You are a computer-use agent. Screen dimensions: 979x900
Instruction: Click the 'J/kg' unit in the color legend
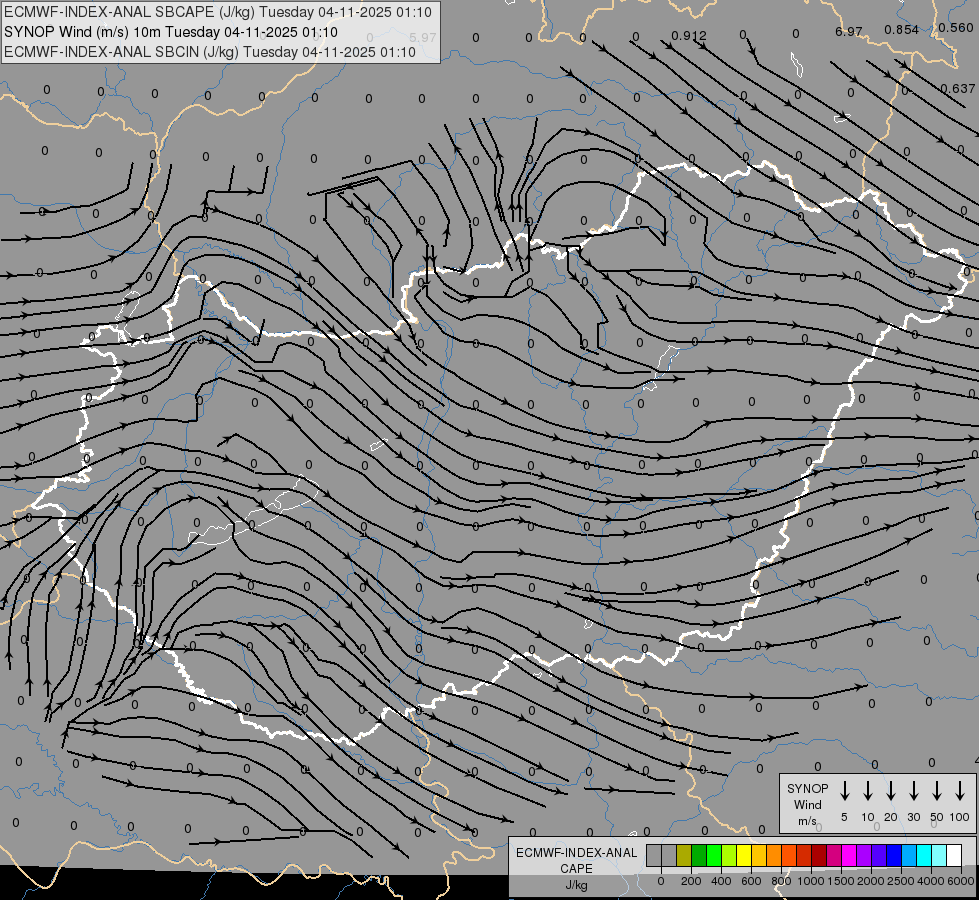(576, 885)
